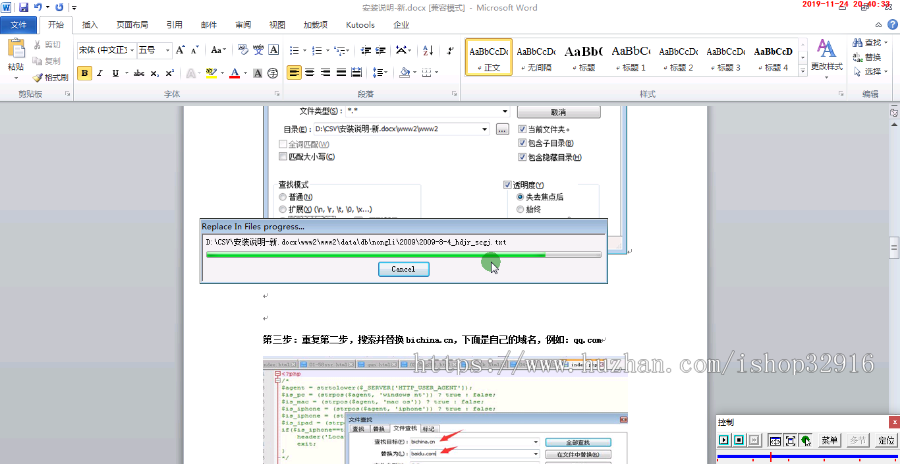Open the 文件 menu

coord(19,24)
